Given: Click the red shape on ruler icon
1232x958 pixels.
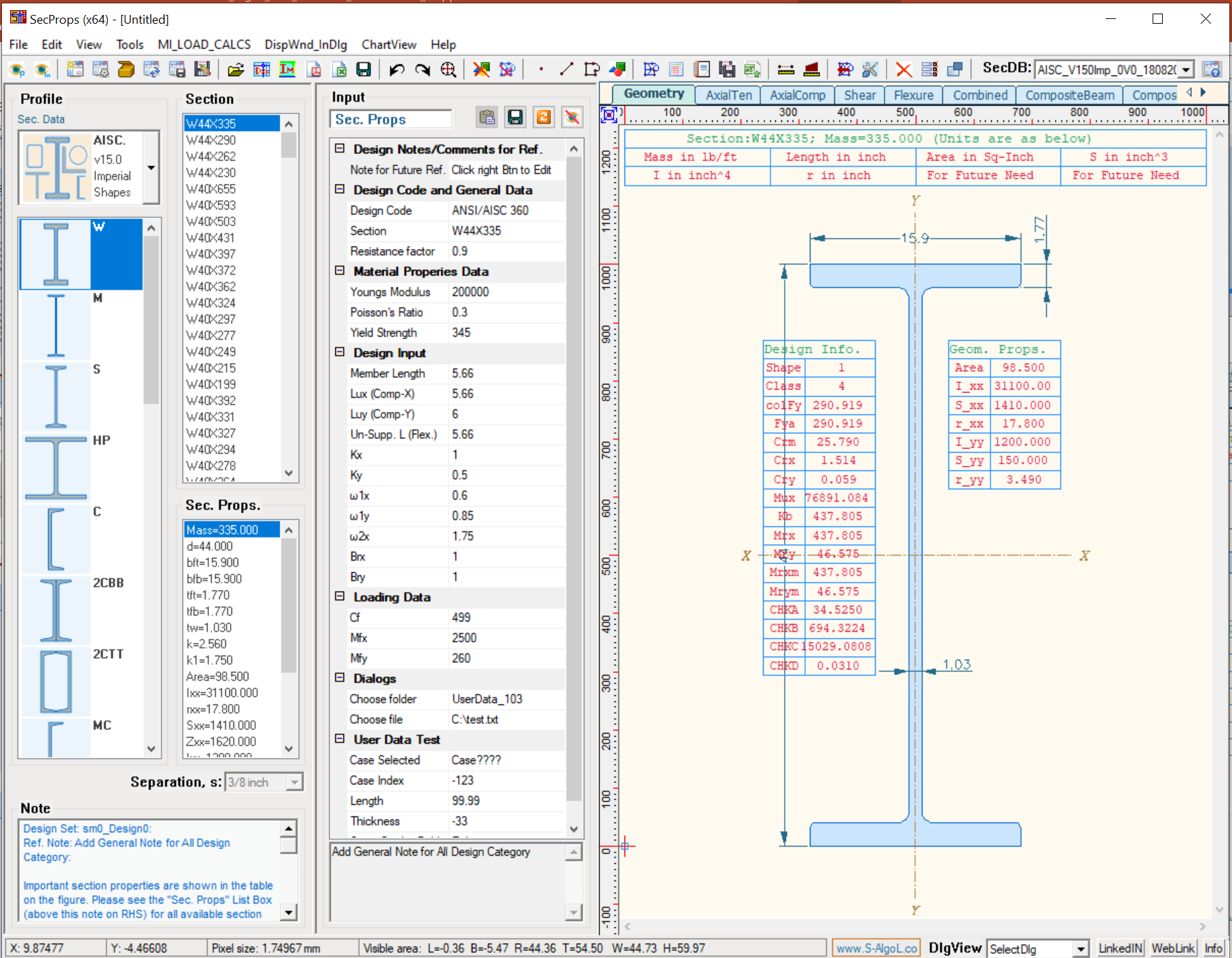Looking at the screenshot, I should coord(811,69).
